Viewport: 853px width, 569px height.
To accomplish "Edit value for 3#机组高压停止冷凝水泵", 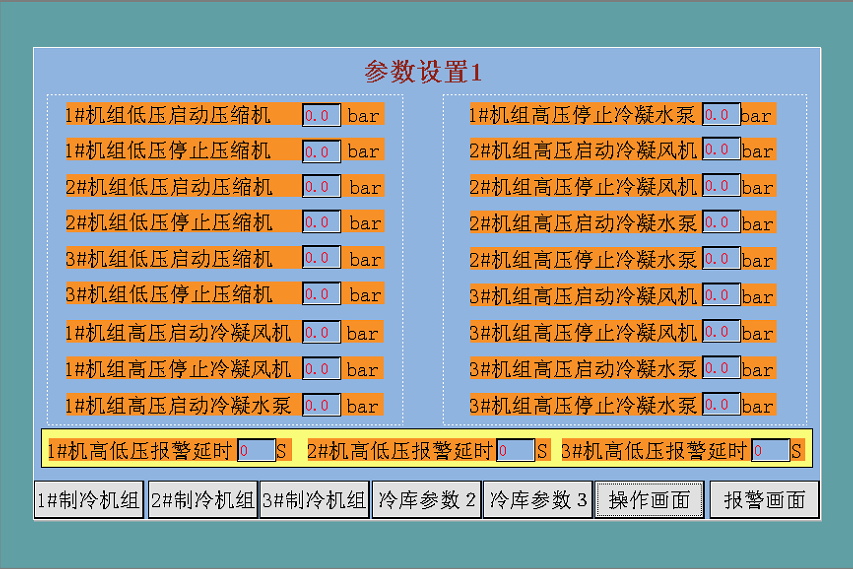I will pos(721,404).
